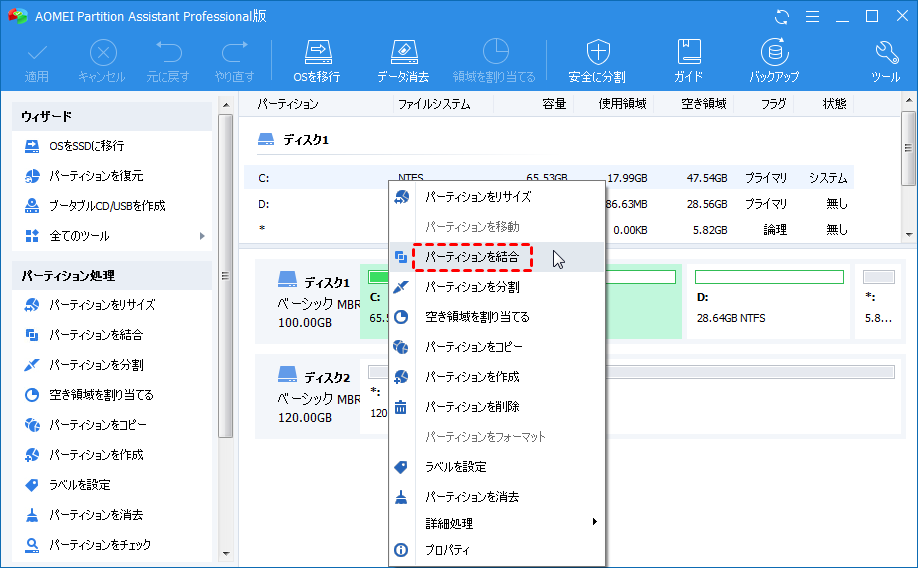Click the ウィザード section header
918x568 pixels.
[111, 117]
